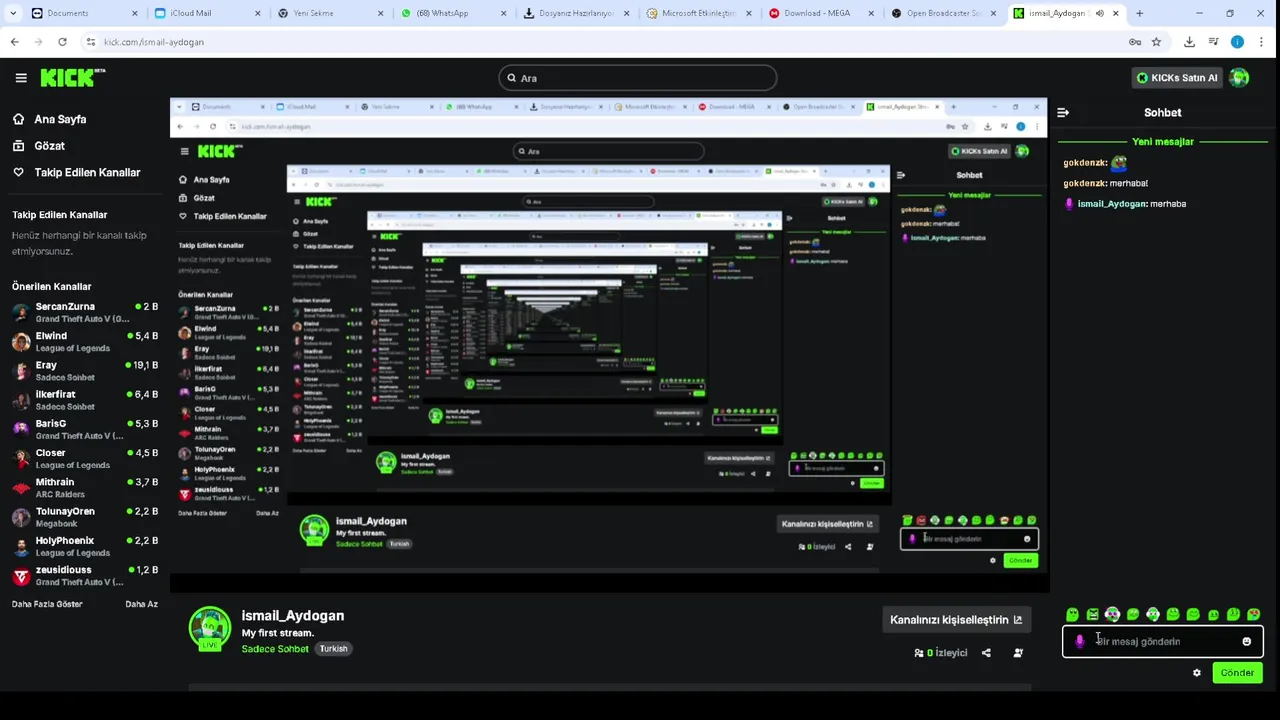Click the Turkish language tag

333,649
